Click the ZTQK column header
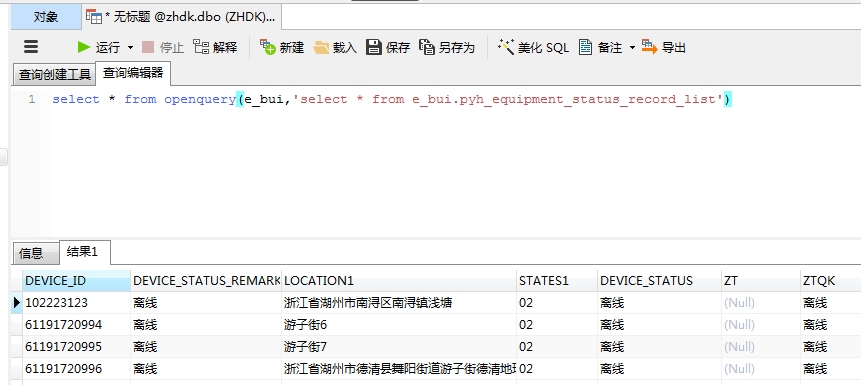This screenshot has width=861, height=385. click(x=830, y=281)
